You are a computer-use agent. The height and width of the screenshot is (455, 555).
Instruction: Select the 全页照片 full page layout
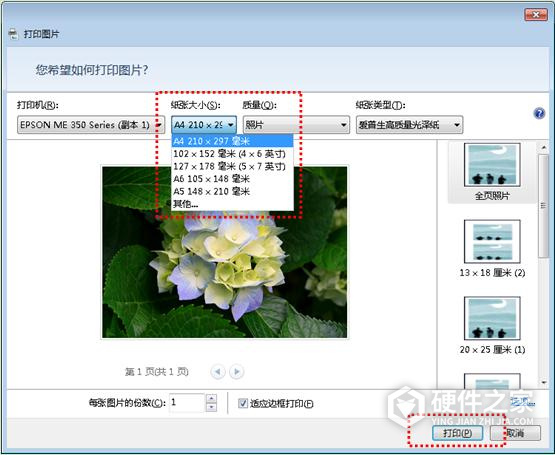[492, 172]
